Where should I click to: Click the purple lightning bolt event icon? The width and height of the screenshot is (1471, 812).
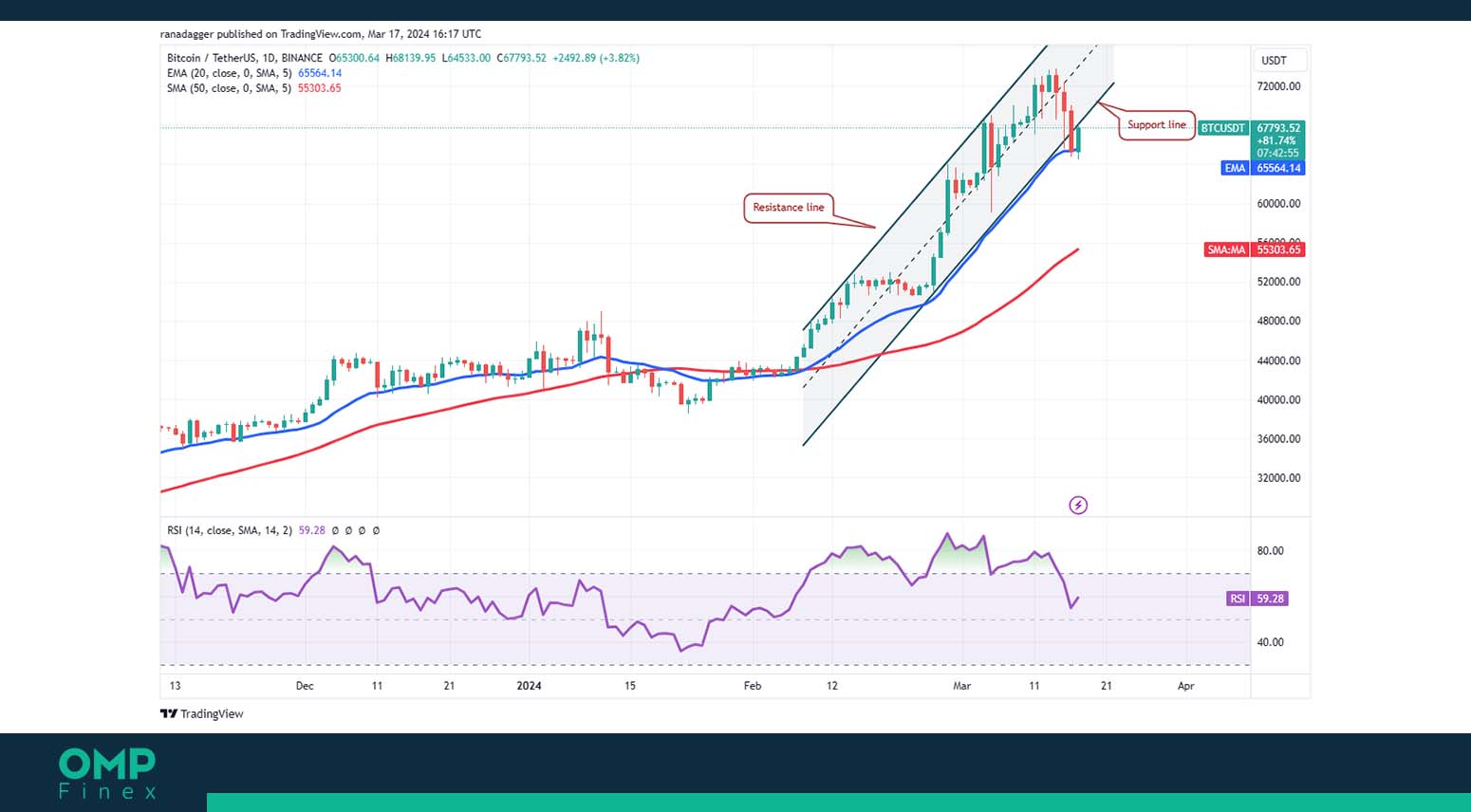[1078, 505]
